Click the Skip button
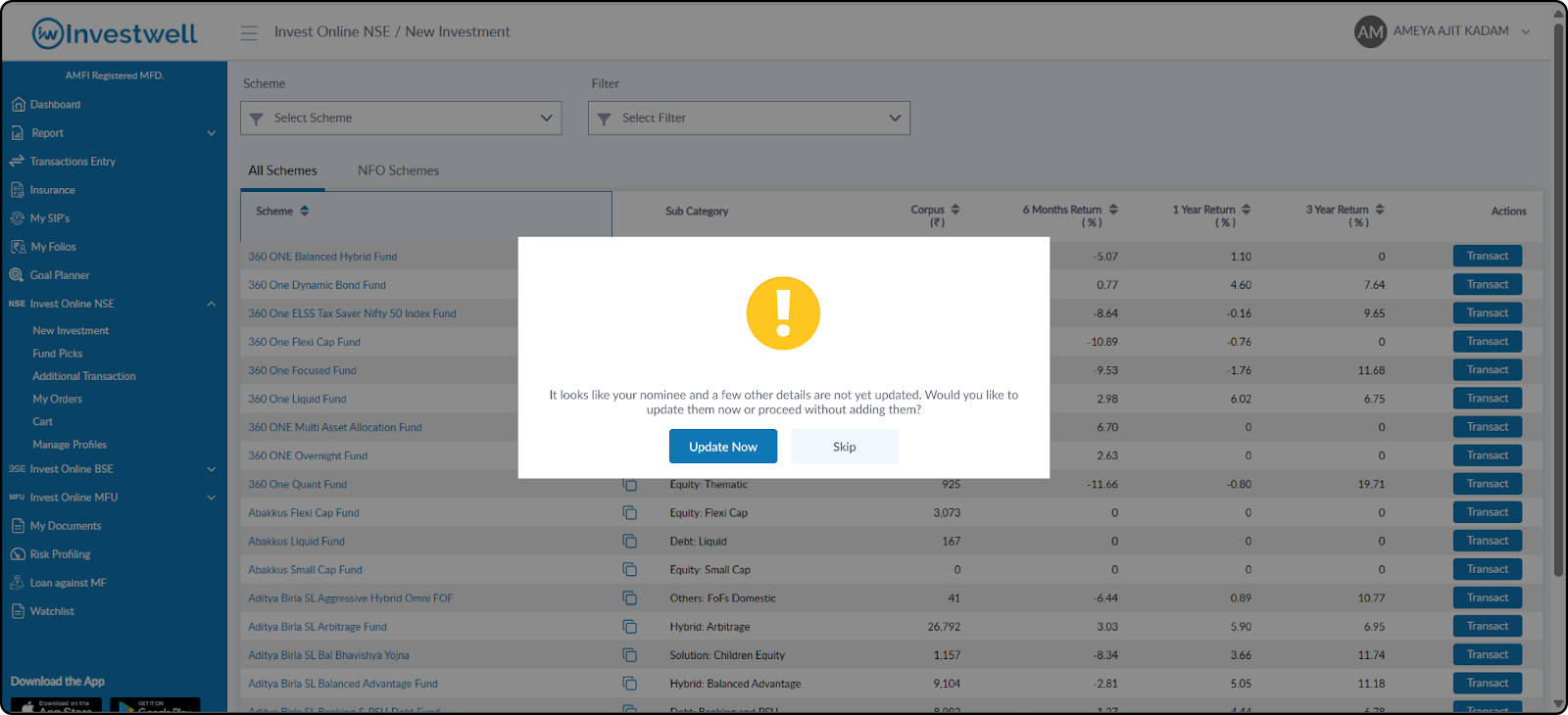1568x715 pixels. (845, 447)
